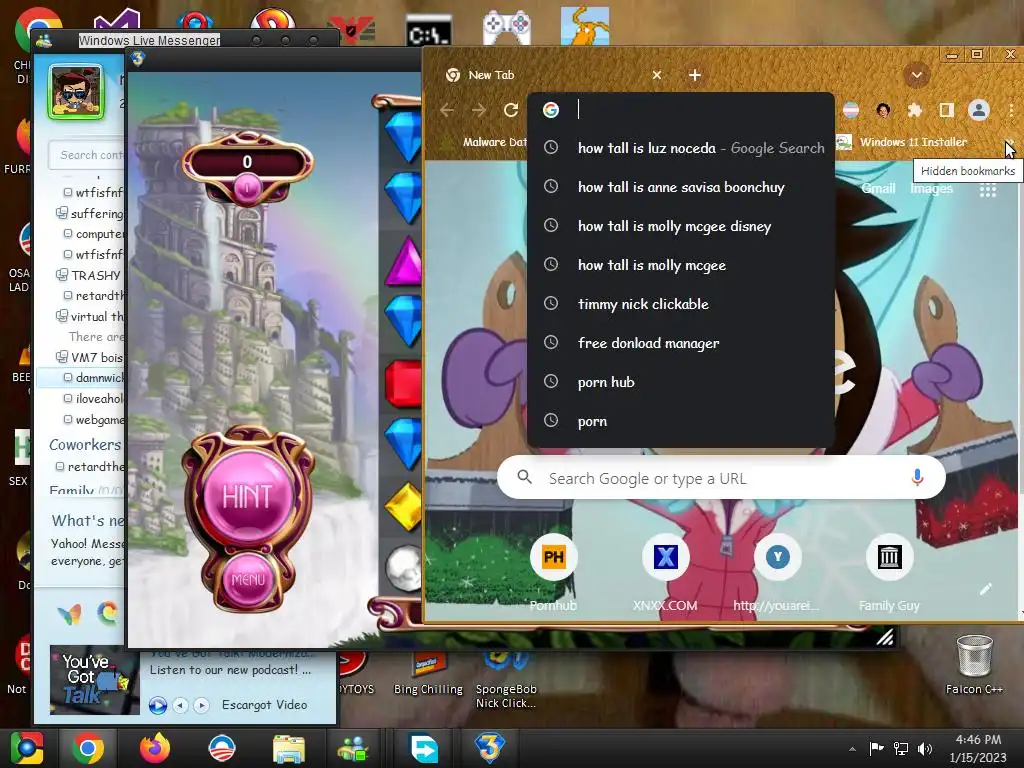Screen dimensions: 1024x768
Task: Open the Start button on taskbar
Action: click(x=26, y=748)
